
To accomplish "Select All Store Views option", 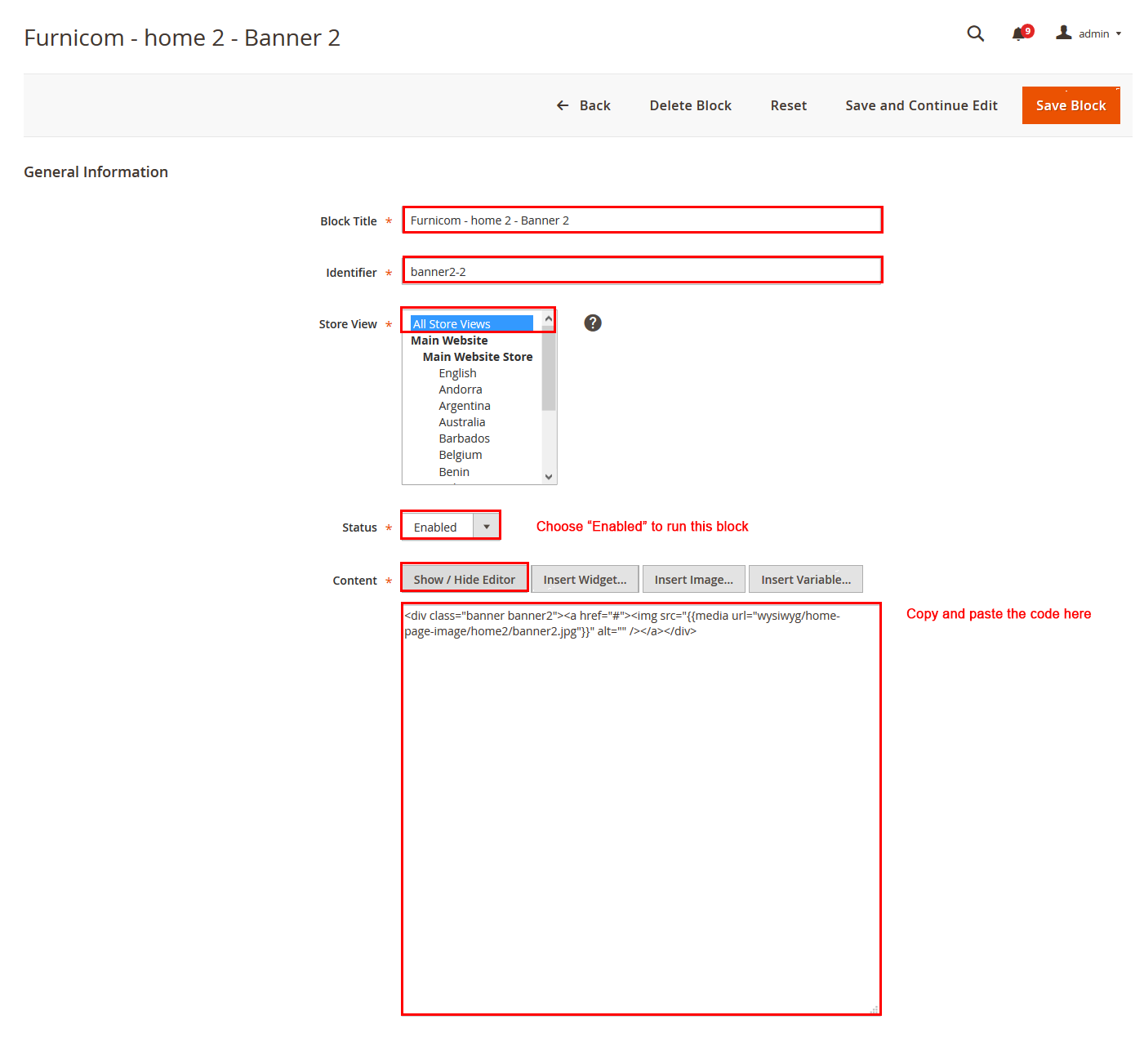I will (x=472, y=324).
